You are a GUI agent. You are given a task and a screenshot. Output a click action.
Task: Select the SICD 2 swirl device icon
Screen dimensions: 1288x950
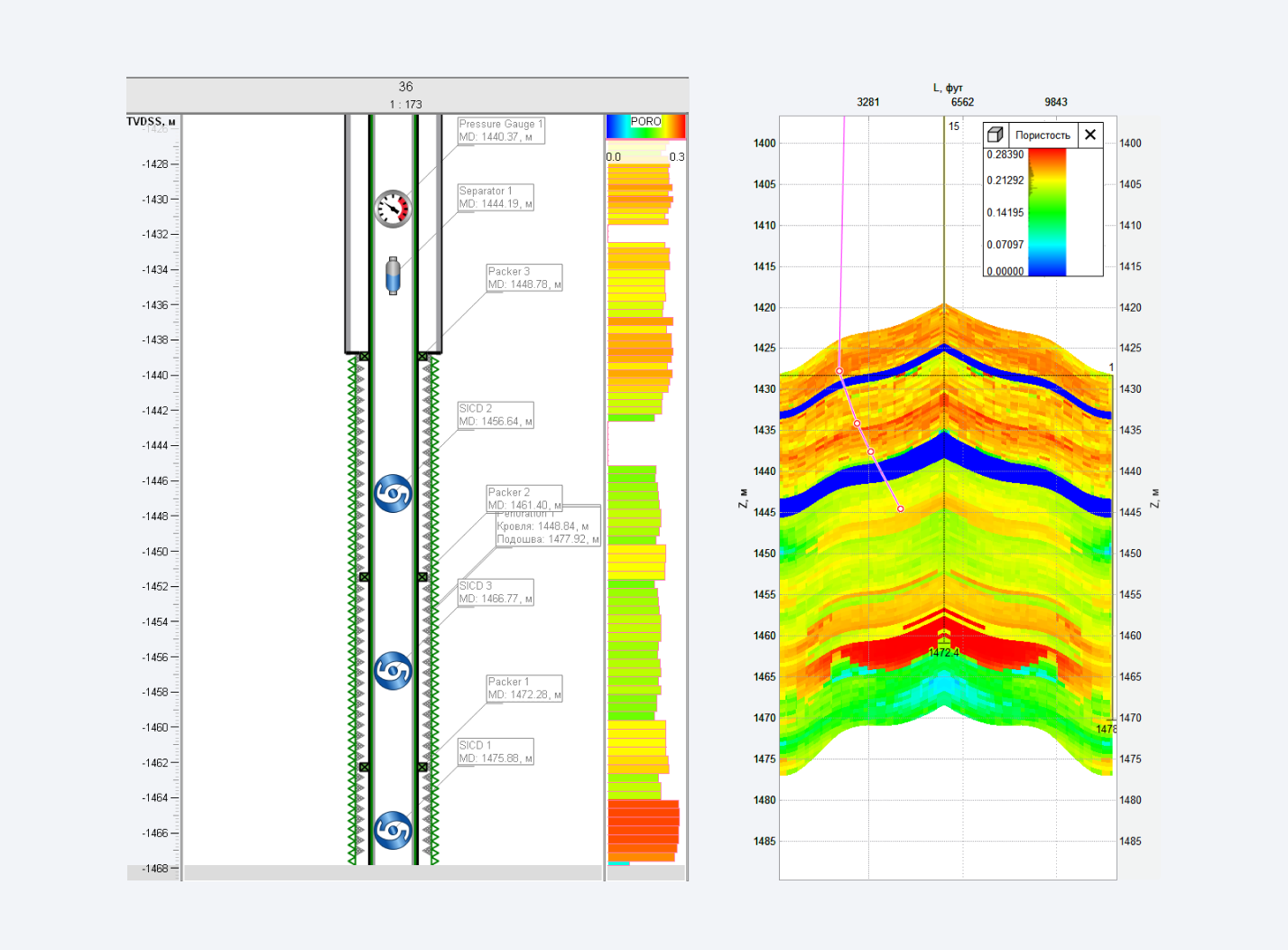pos(394,493)
